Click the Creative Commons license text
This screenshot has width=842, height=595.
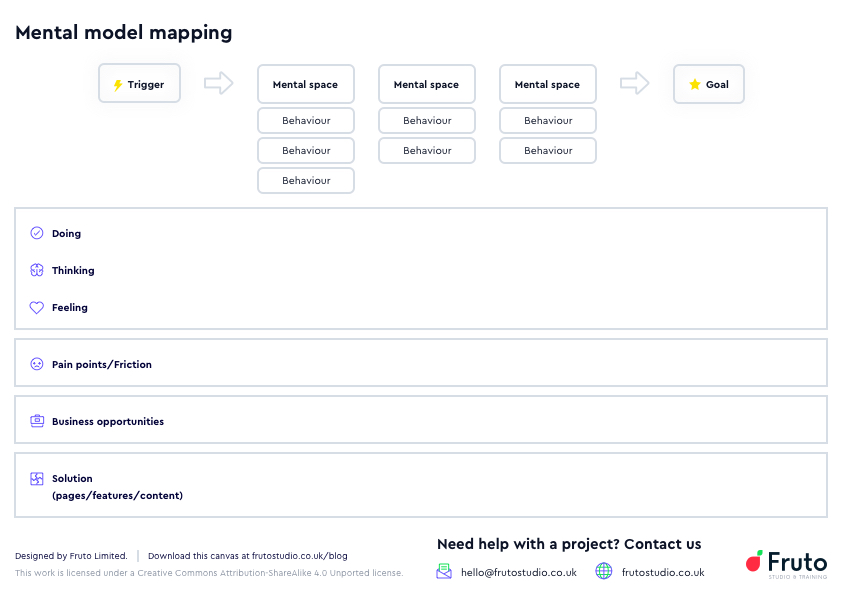tap(209, 573)
